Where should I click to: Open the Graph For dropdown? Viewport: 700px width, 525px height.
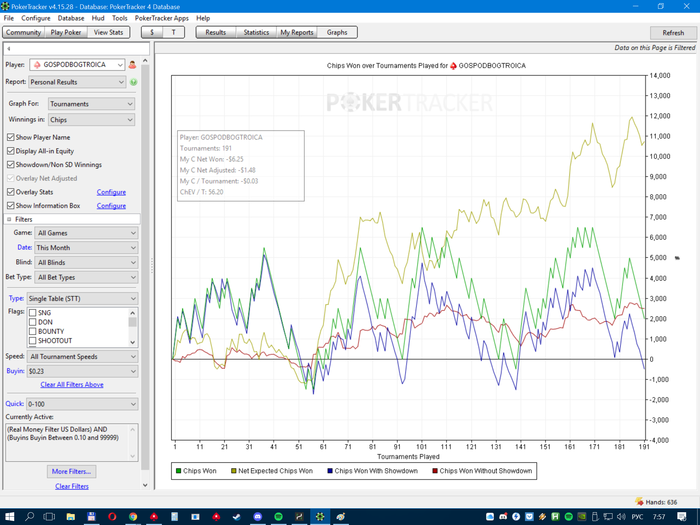tap(84, 104)
